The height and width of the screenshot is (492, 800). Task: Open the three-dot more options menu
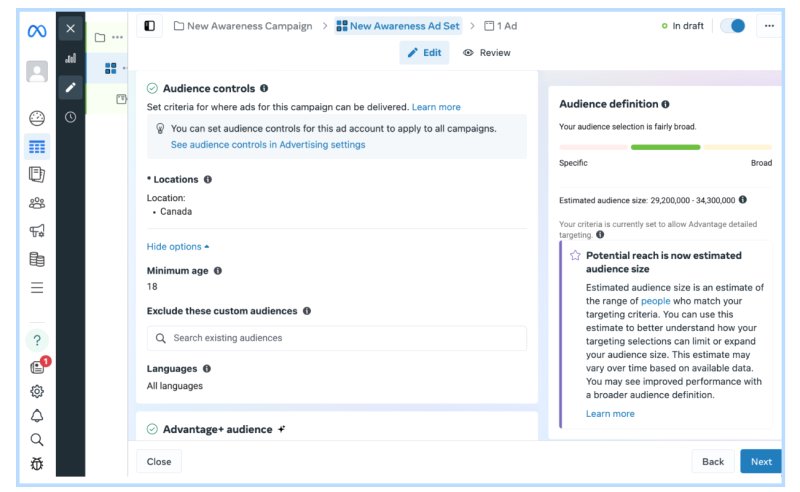768,26
